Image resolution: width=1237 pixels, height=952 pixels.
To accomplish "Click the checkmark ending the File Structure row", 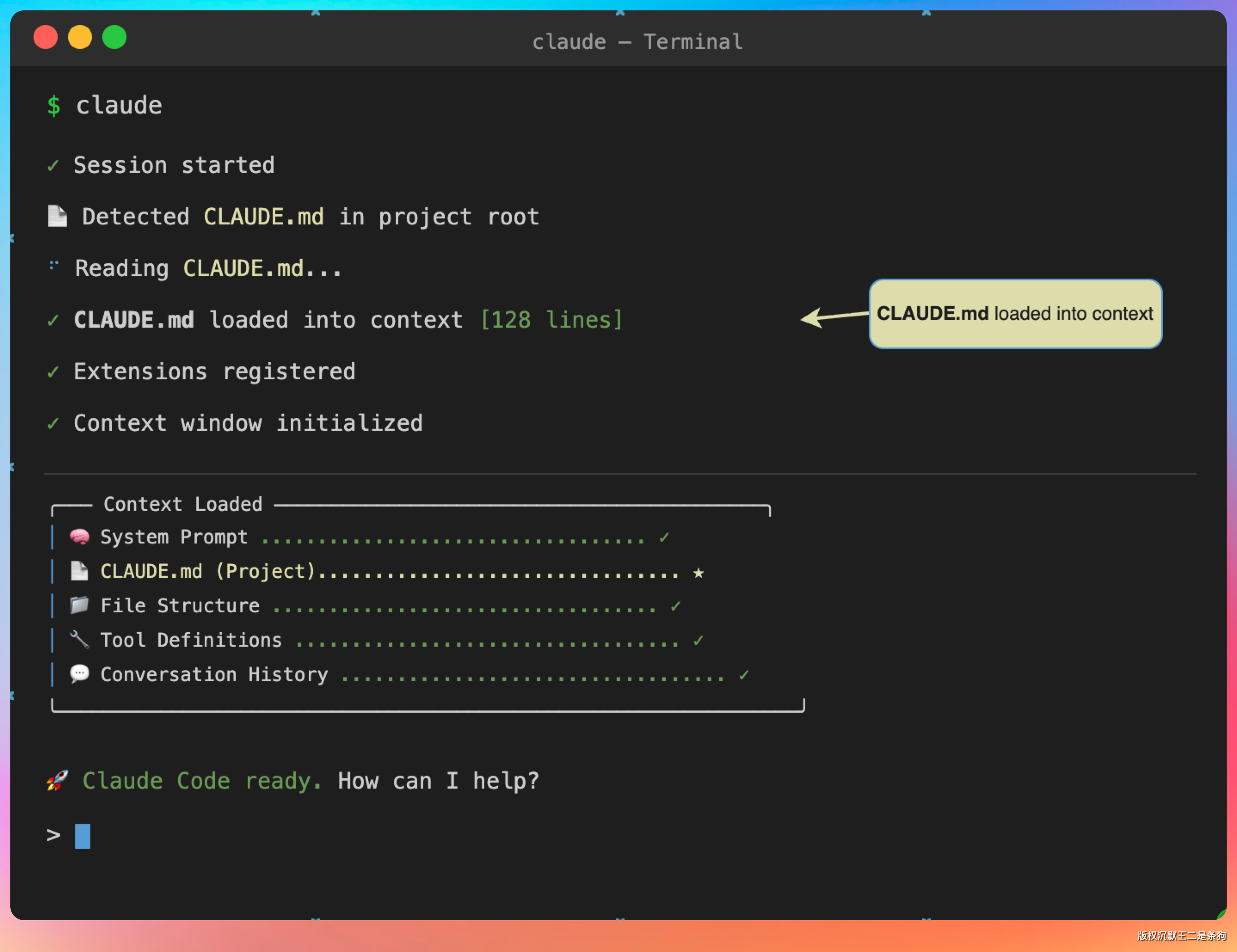I will coord(676,607).
